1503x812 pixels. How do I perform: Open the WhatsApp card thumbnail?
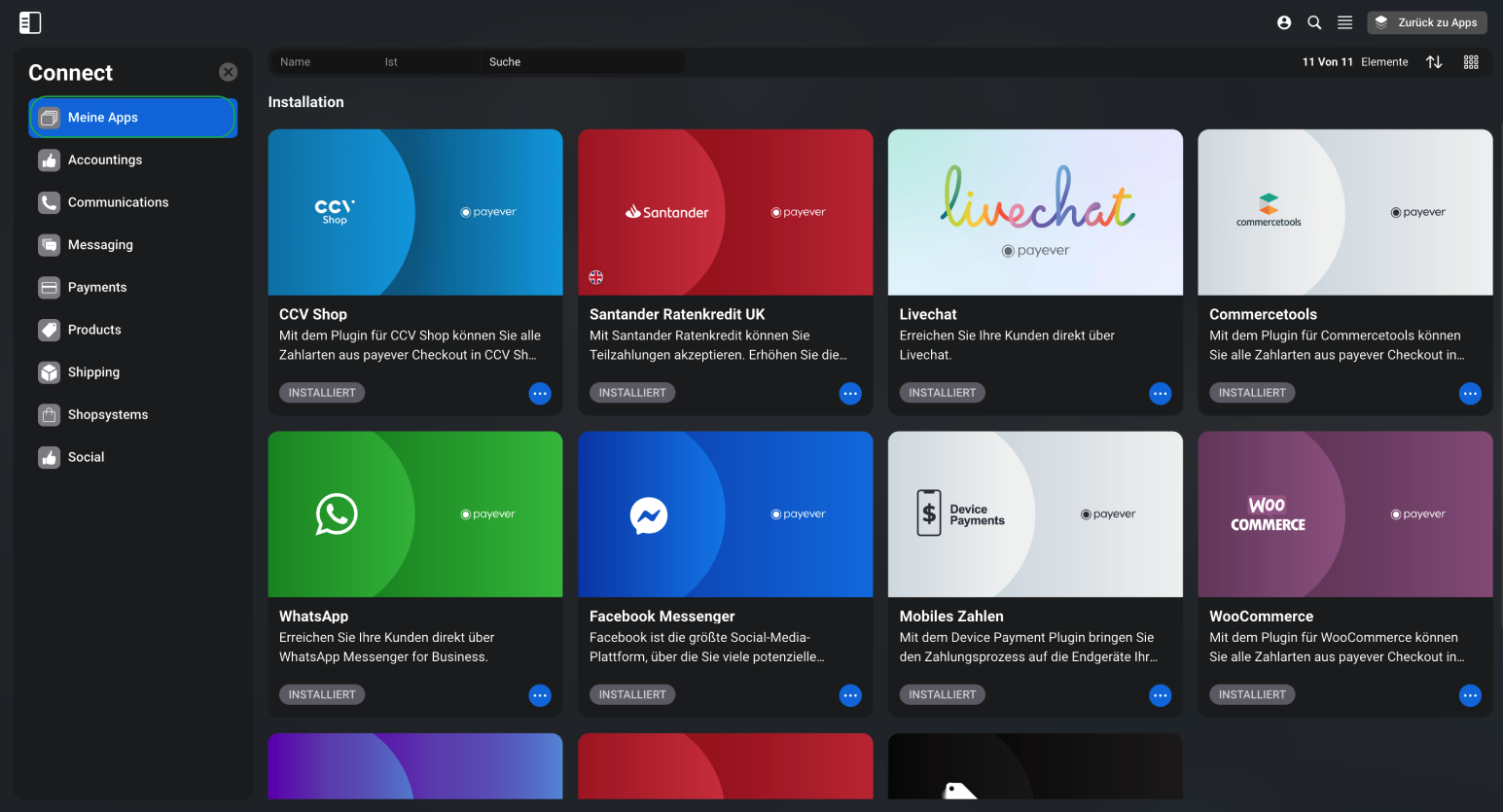[415, 514]
